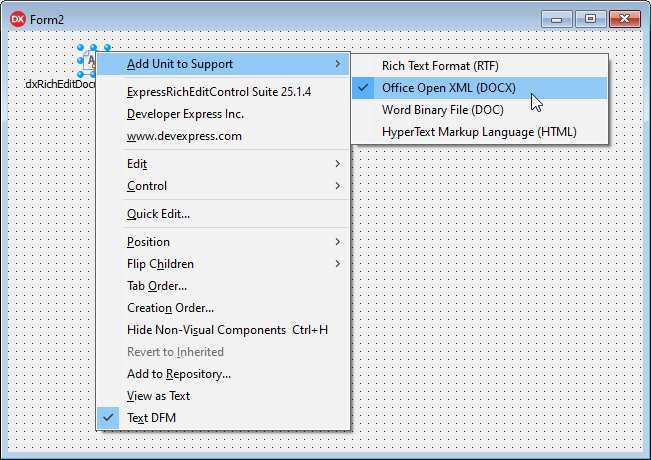Close the Form2 window

(x=624, y=19)
